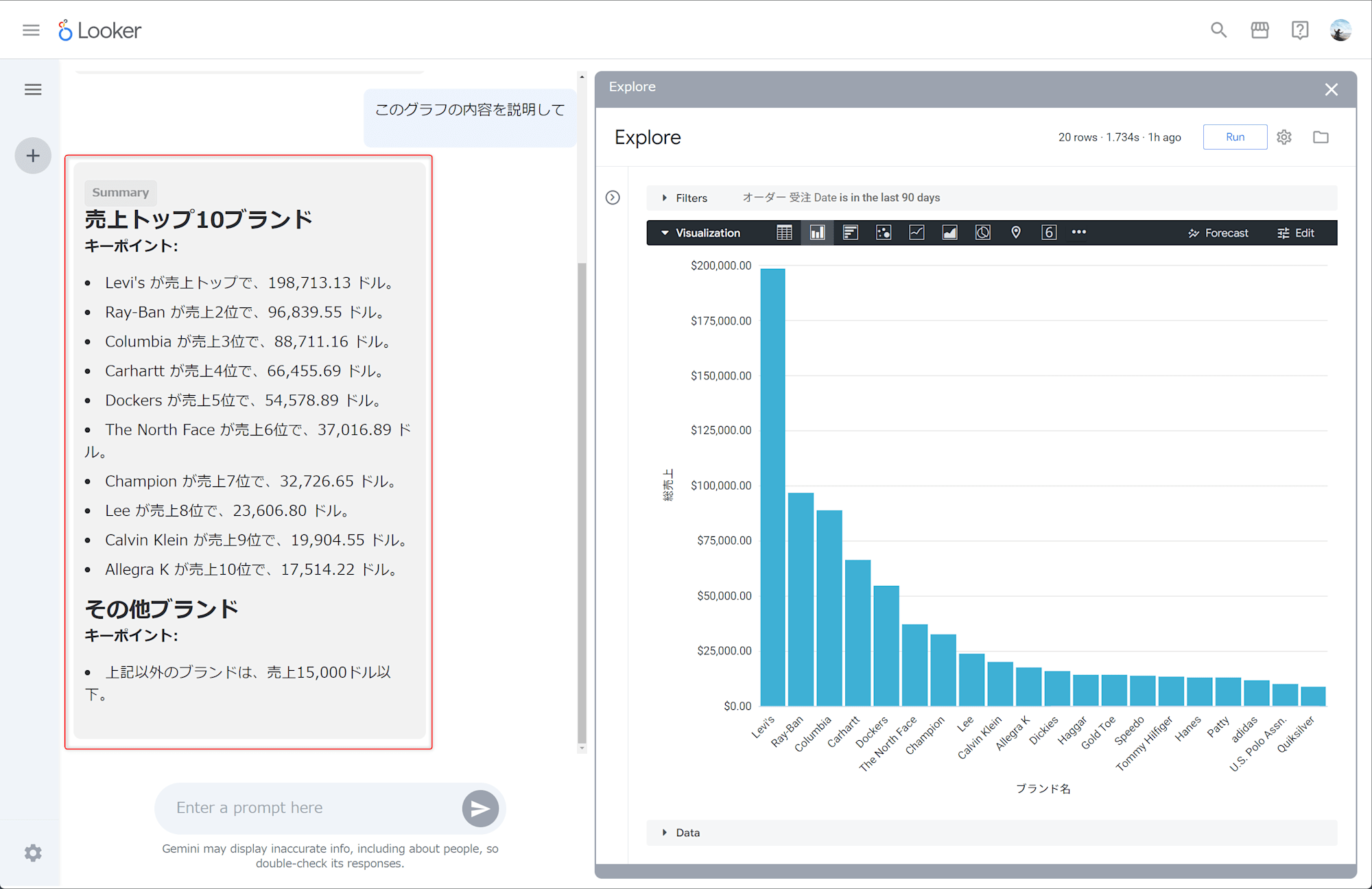Click the Summary label chip
1372x889 pixels.
point(121,193)
